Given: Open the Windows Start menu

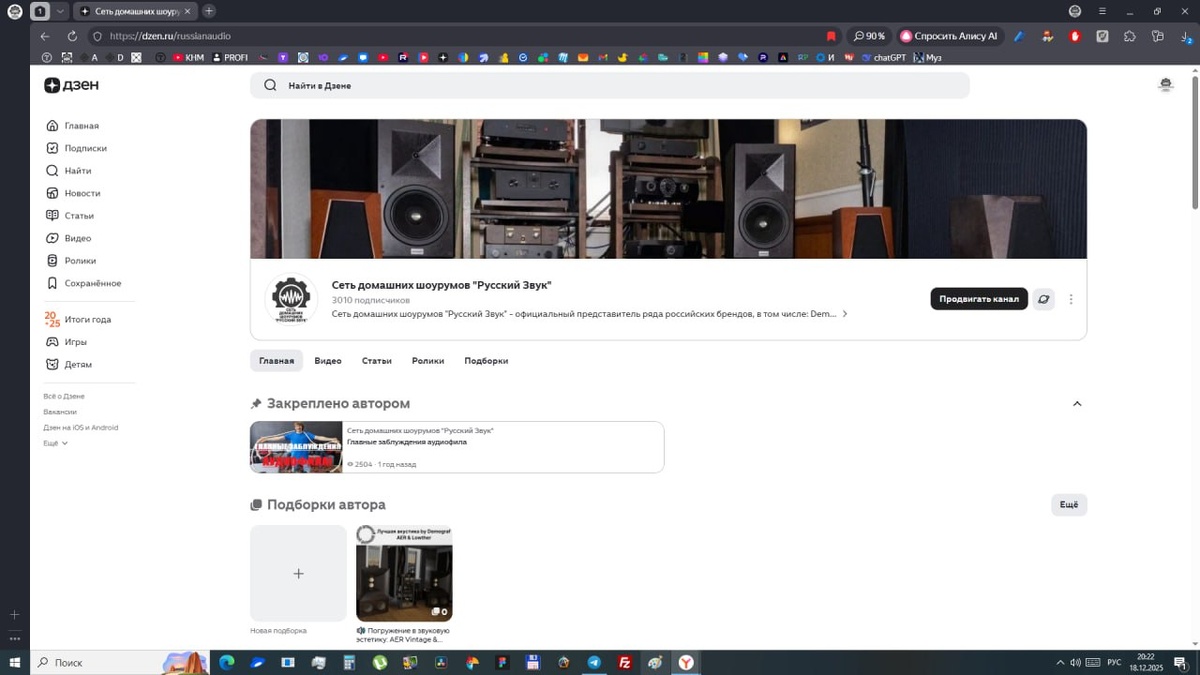Looking at the screenshot, I should [15, 662].
